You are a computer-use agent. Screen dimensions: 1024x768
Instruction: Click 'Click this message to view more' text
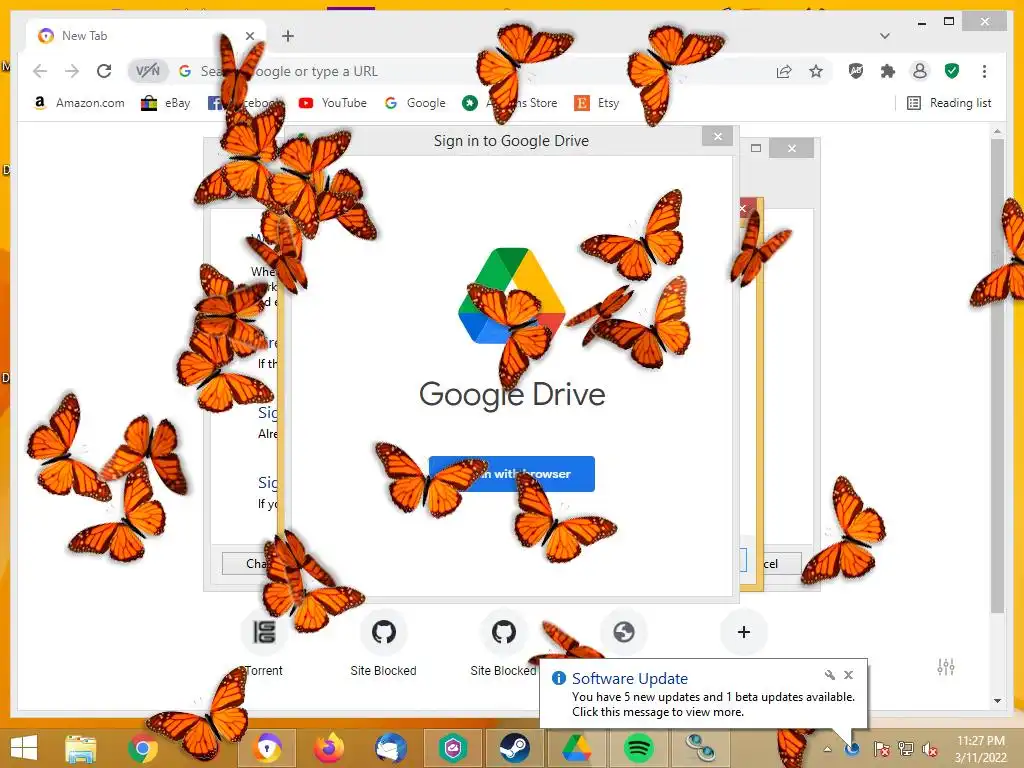pyautogui.click(x=658, y=712)
